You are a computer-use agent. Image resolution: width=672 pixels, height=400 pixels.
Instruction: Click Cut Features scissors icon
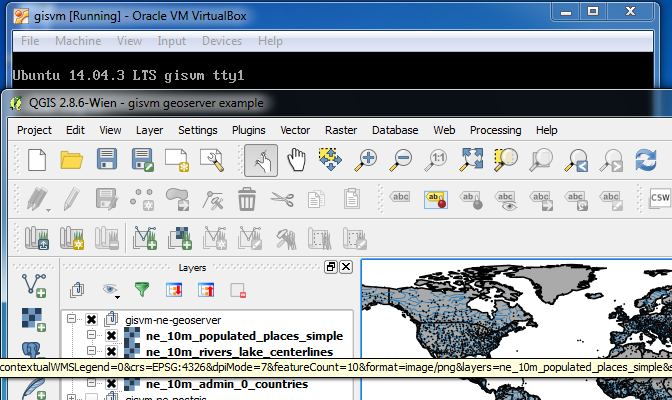point(282,199)
